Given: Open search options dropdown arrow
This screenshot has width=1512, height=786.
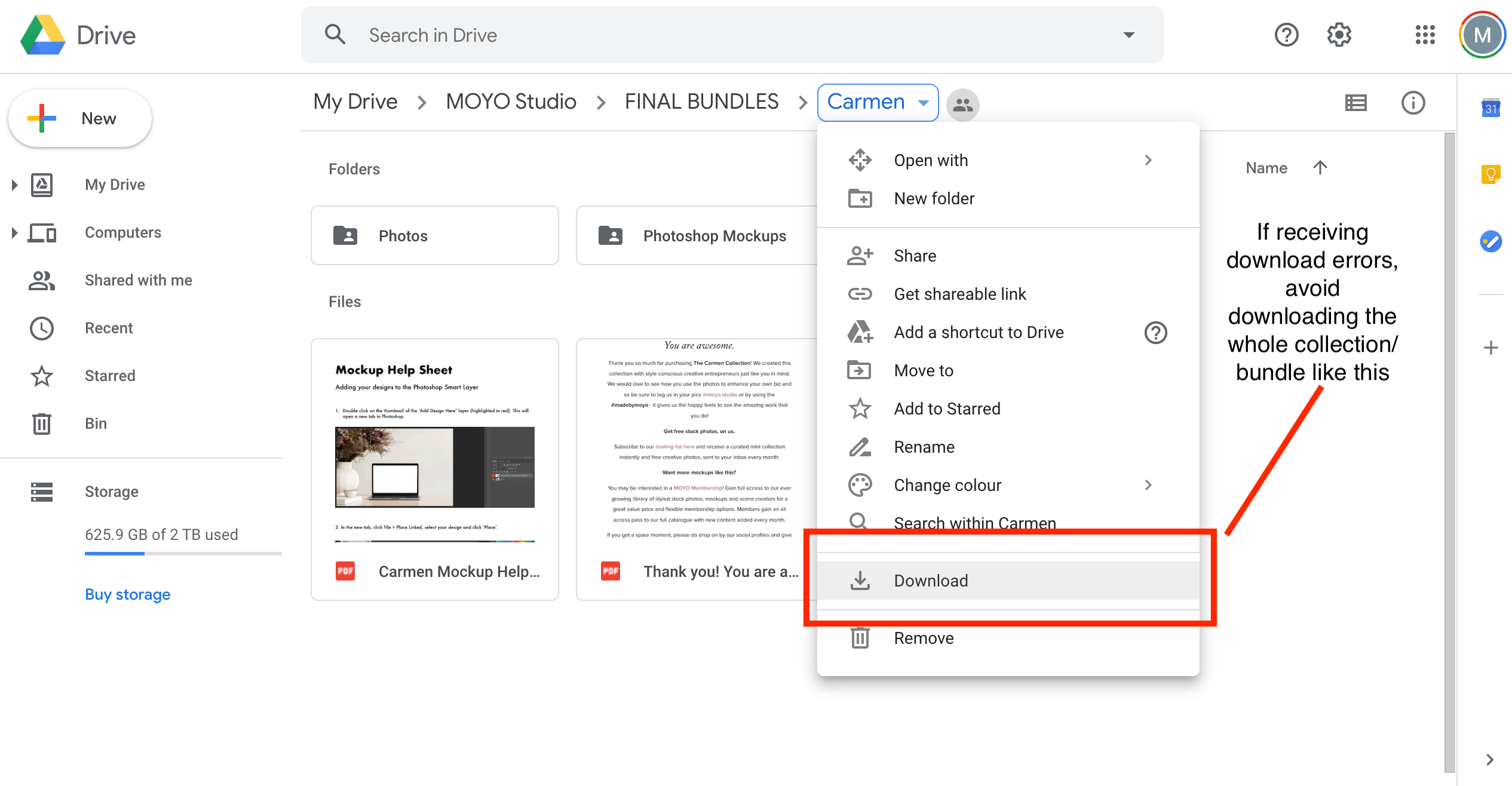Looking at the screenshot, I should [x=1128, y=35].
